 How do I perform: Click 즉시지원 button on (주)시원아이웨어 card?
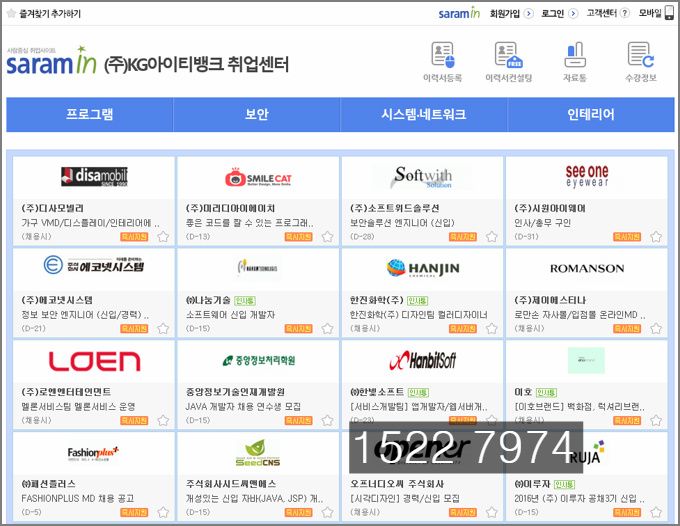click(627, 237)
